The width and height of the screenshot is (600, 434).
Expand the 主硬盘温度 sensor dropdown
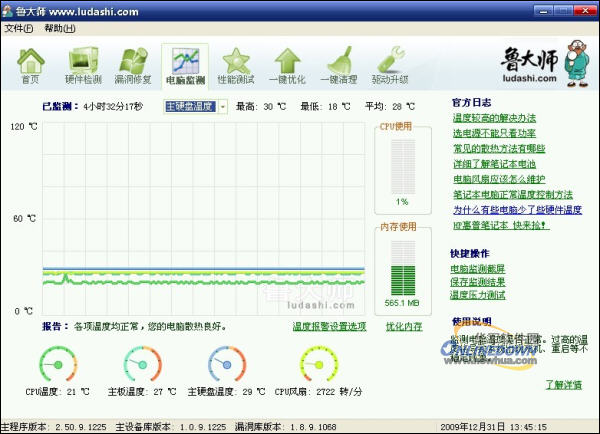coord(223,106)
